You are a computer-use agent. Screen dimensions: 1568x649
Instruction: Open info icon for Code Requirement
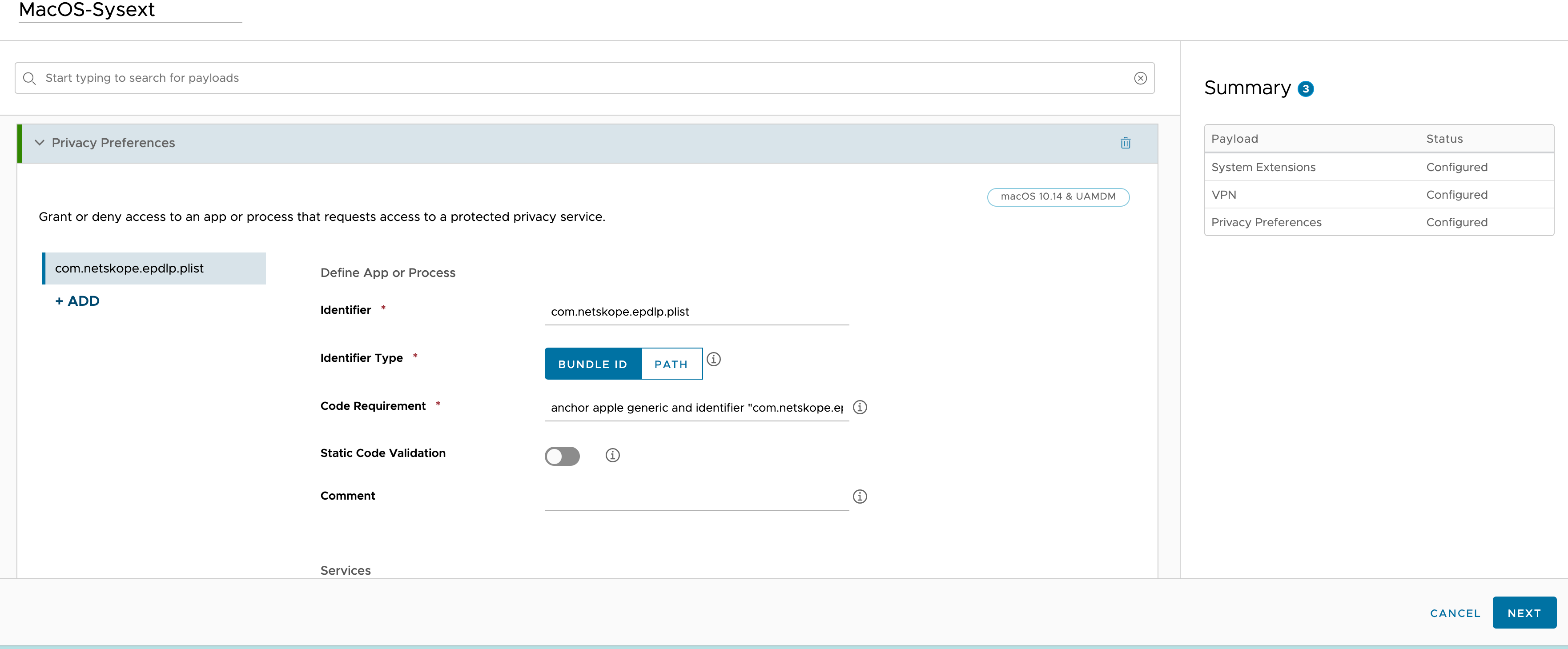(860, 408)
